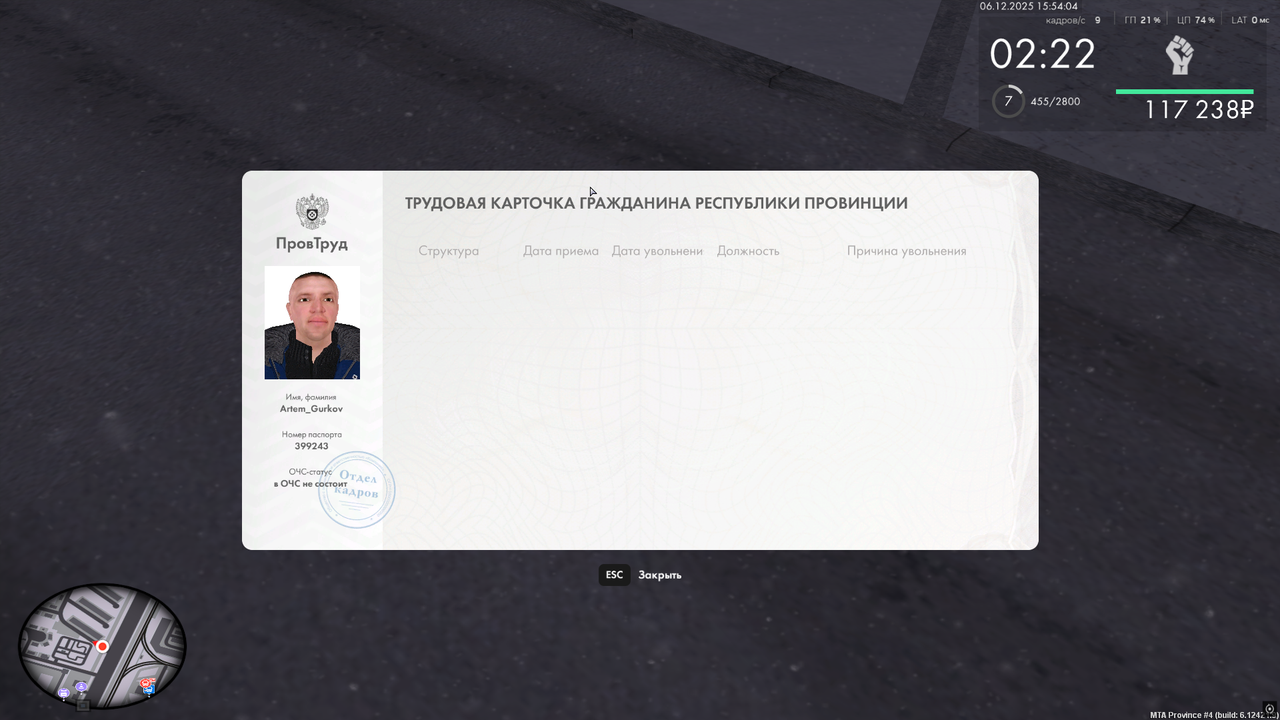Click the кадров/с frame rate readout
The height and width of the screenshot is (720, 1280).
[x=1073, y=20]
